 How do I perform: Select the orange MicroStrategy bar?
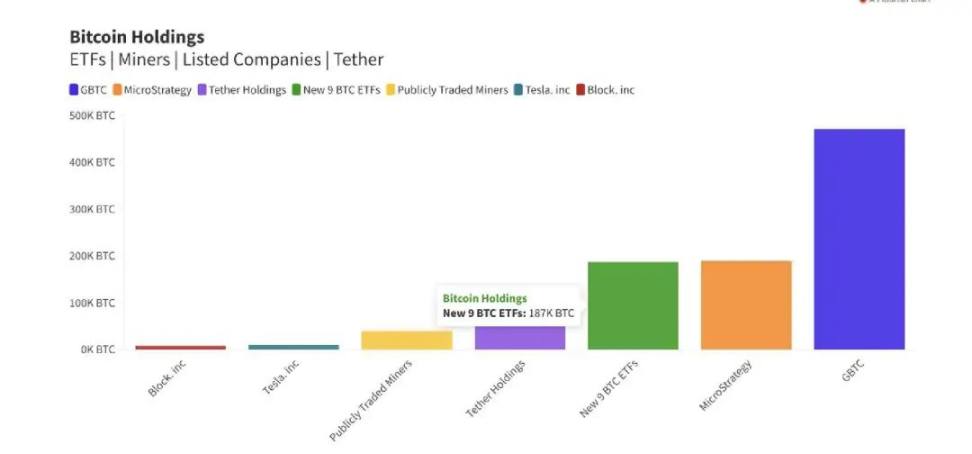[x=746, y=305]
